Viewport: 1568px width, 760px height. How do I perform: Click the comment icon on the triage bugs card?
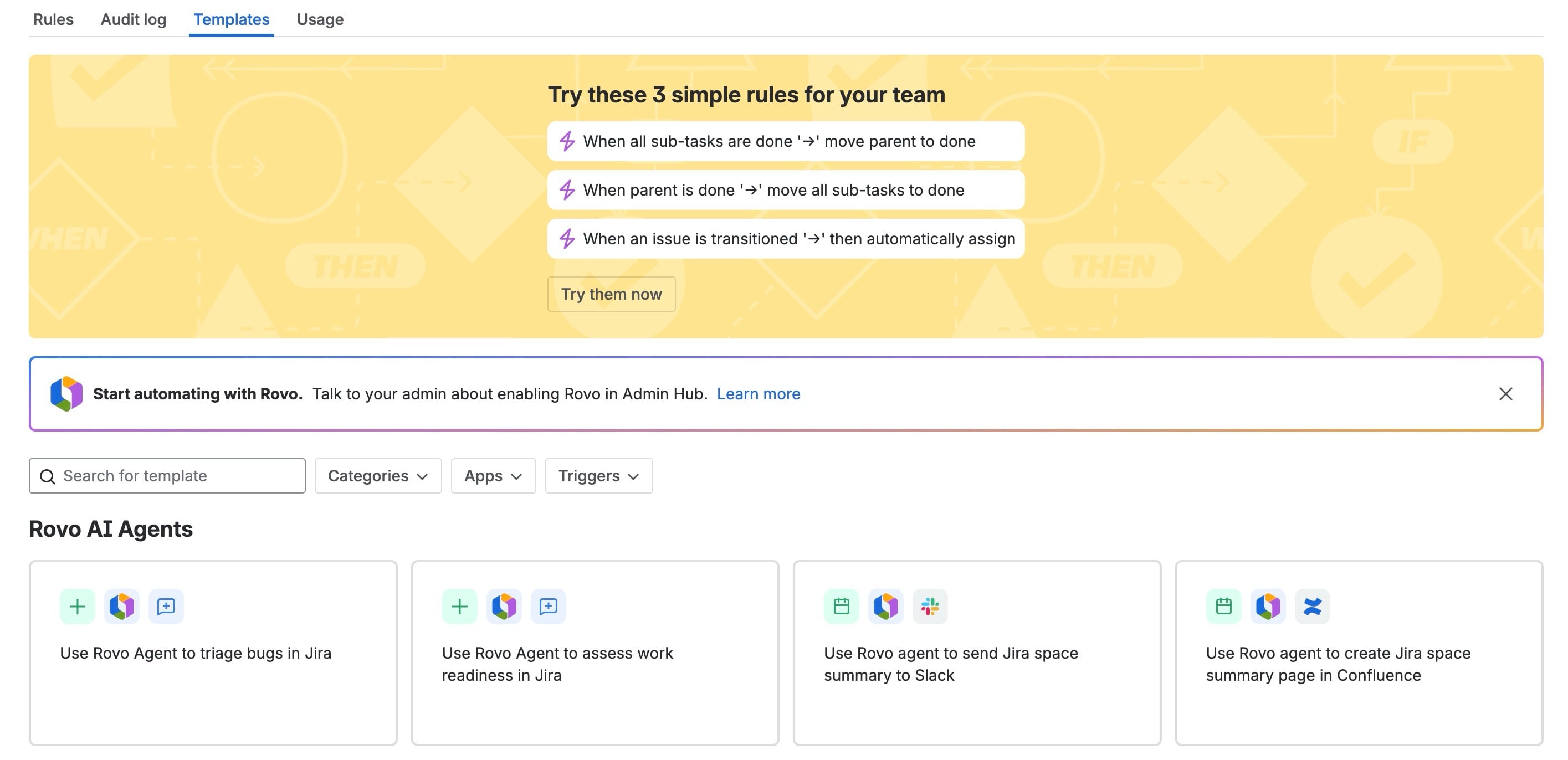click(166, 606)
